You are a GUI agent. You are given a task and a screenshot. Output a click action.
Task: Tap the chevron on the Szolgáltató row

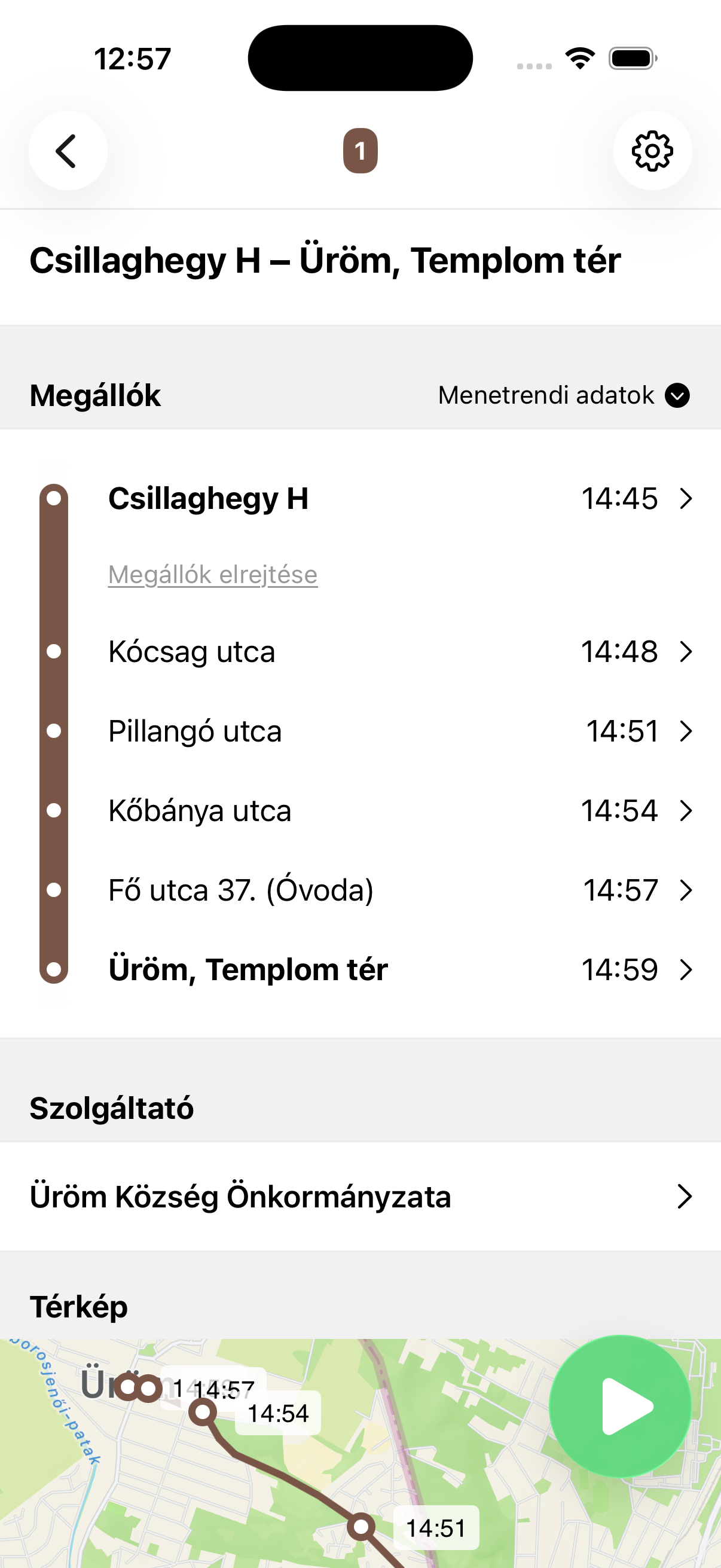point(685,1197)
